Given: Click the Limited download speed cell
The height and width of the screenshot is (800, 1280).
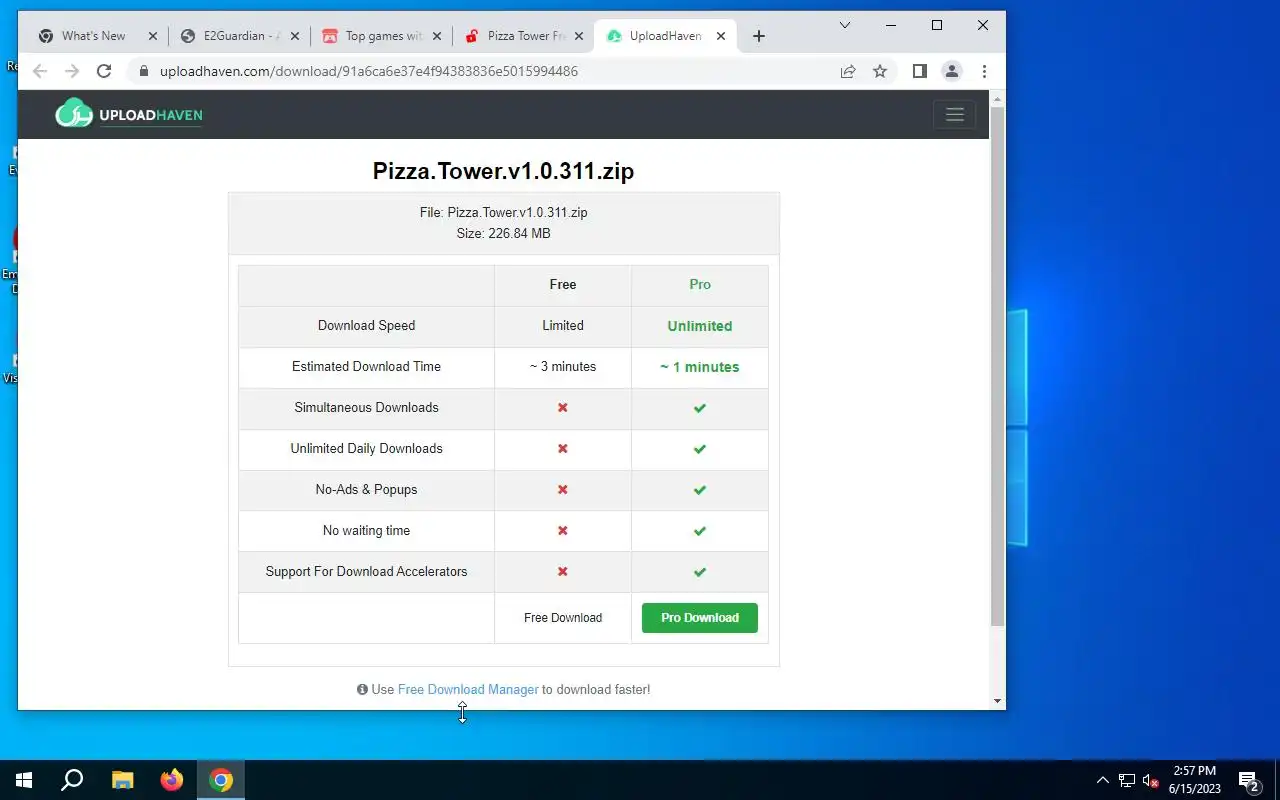Looking at the screenshot, I should 563,326.
